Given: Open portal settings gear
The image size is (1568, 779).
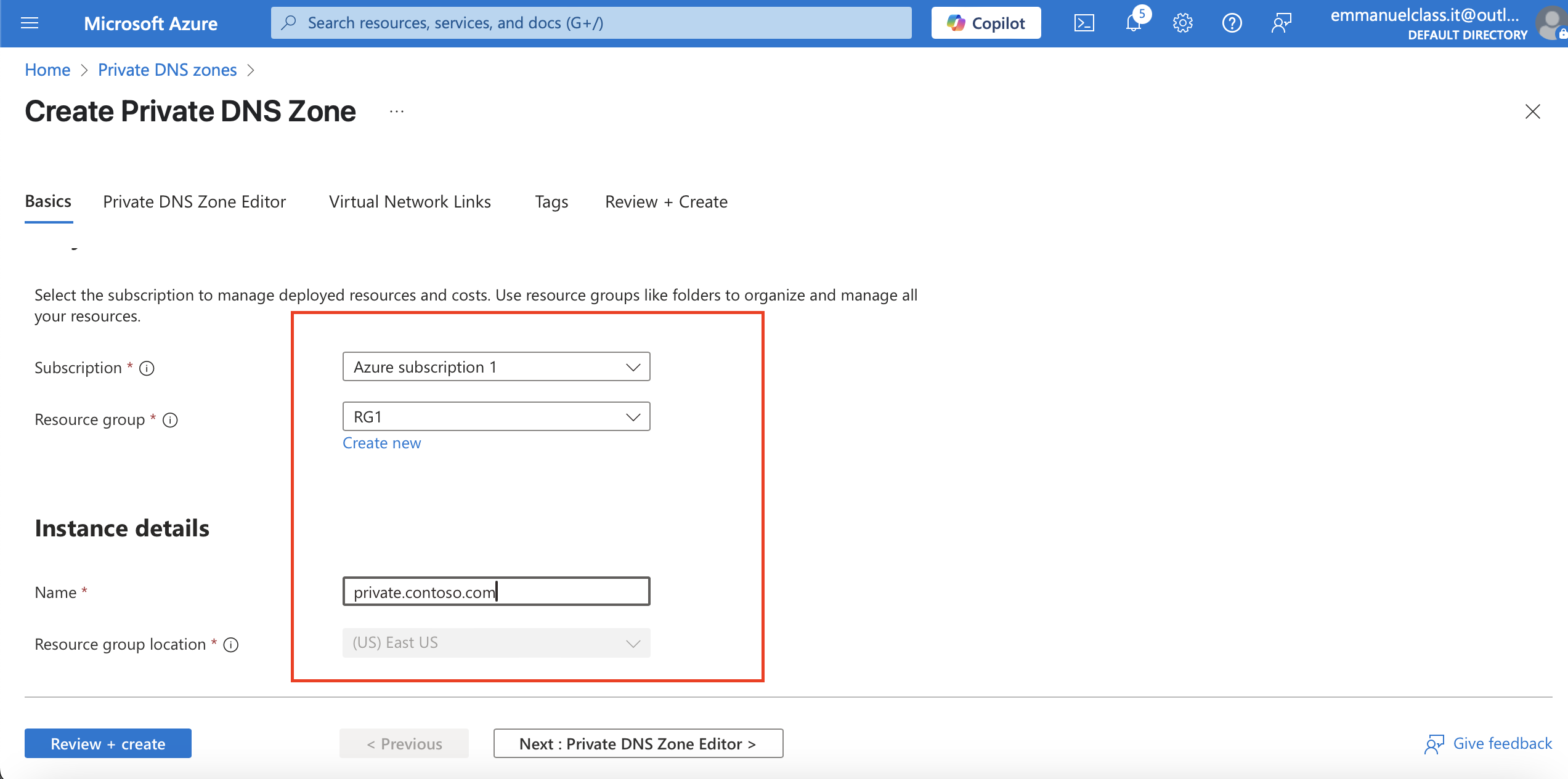Looking at the screenshot, I should click(x=1183, y=23).
